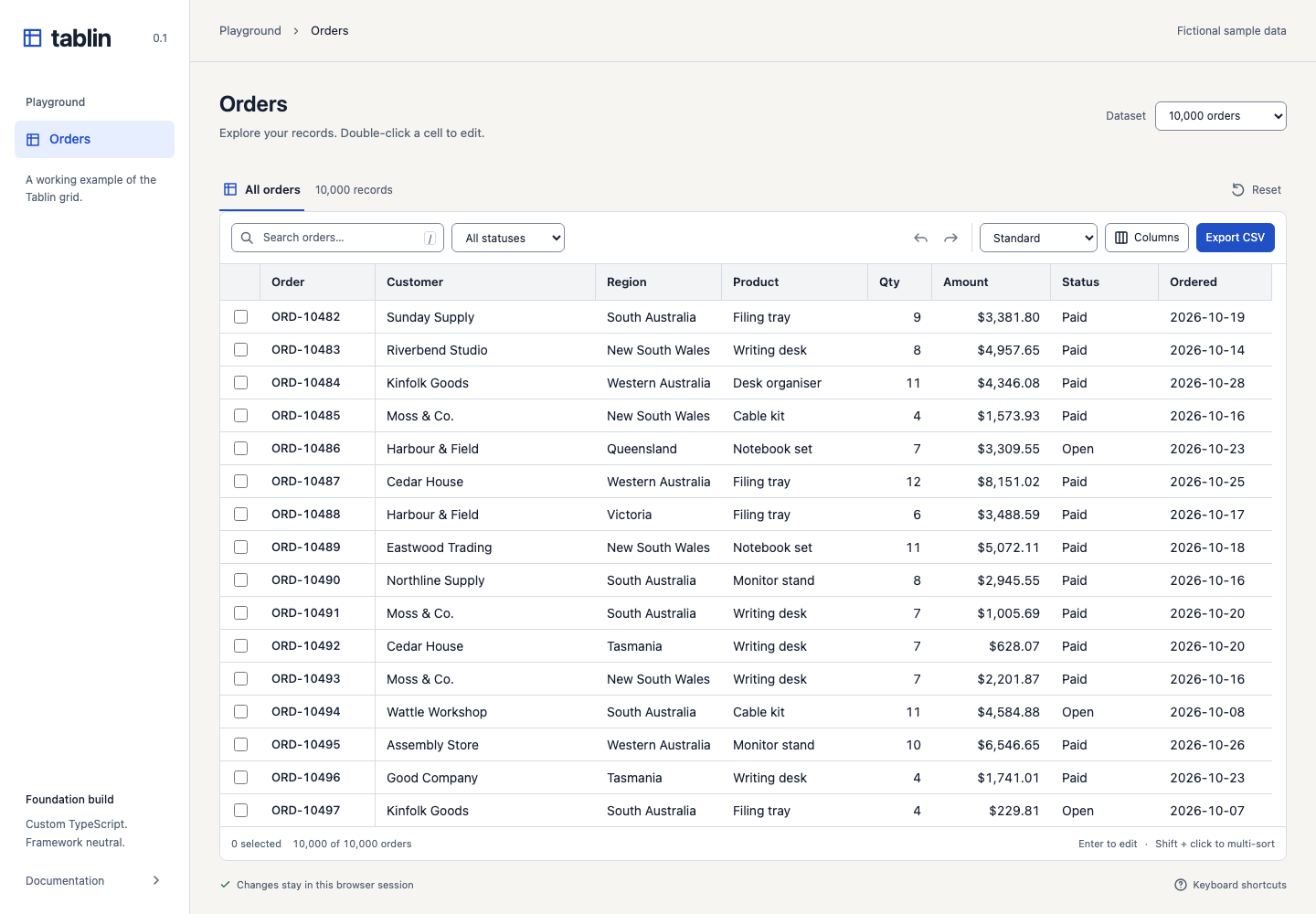Mark the ORD-10491 checkbox
The width and height of the screenshot is (1316, 914).
tap(241, 613)
